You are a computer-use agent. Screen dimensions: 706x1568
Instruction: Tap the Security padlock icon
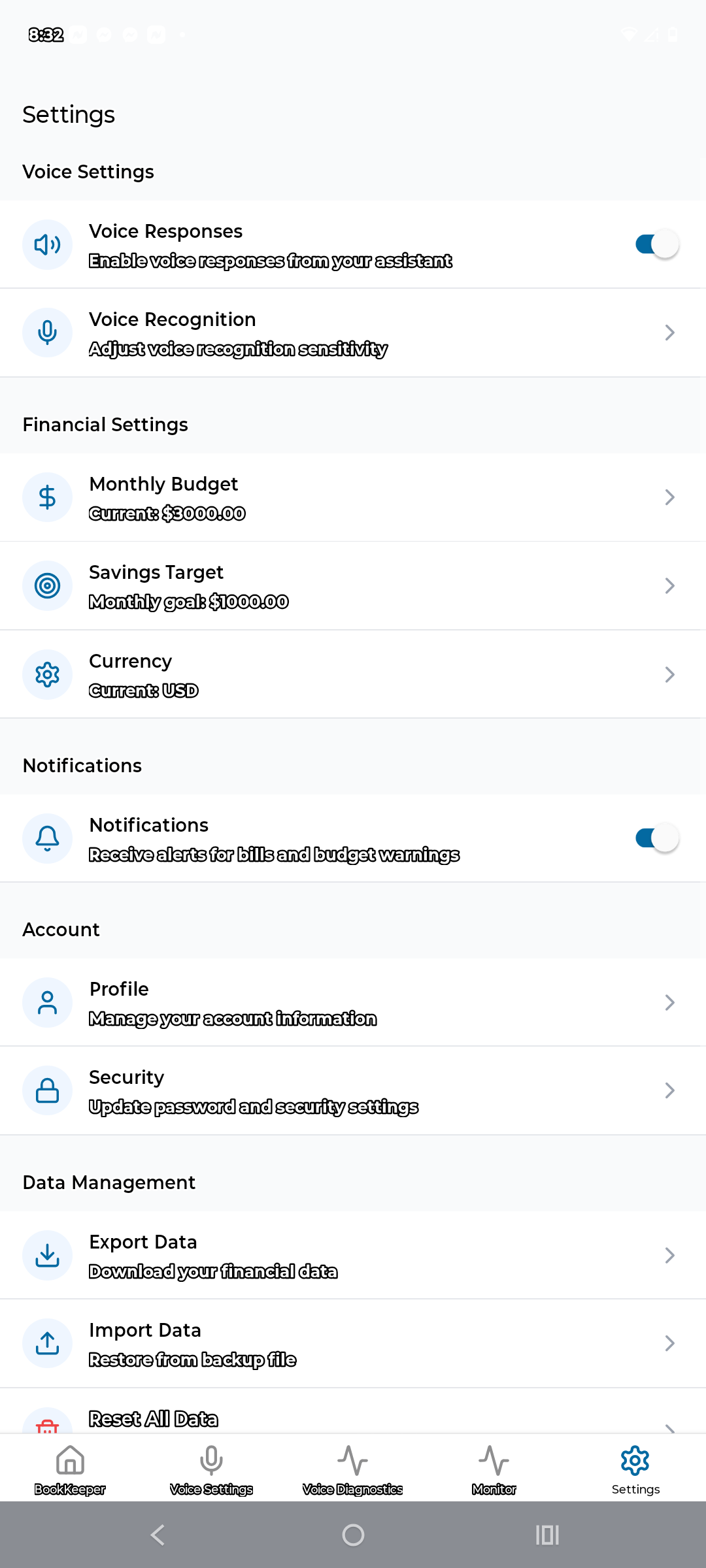click(47, 1090)
